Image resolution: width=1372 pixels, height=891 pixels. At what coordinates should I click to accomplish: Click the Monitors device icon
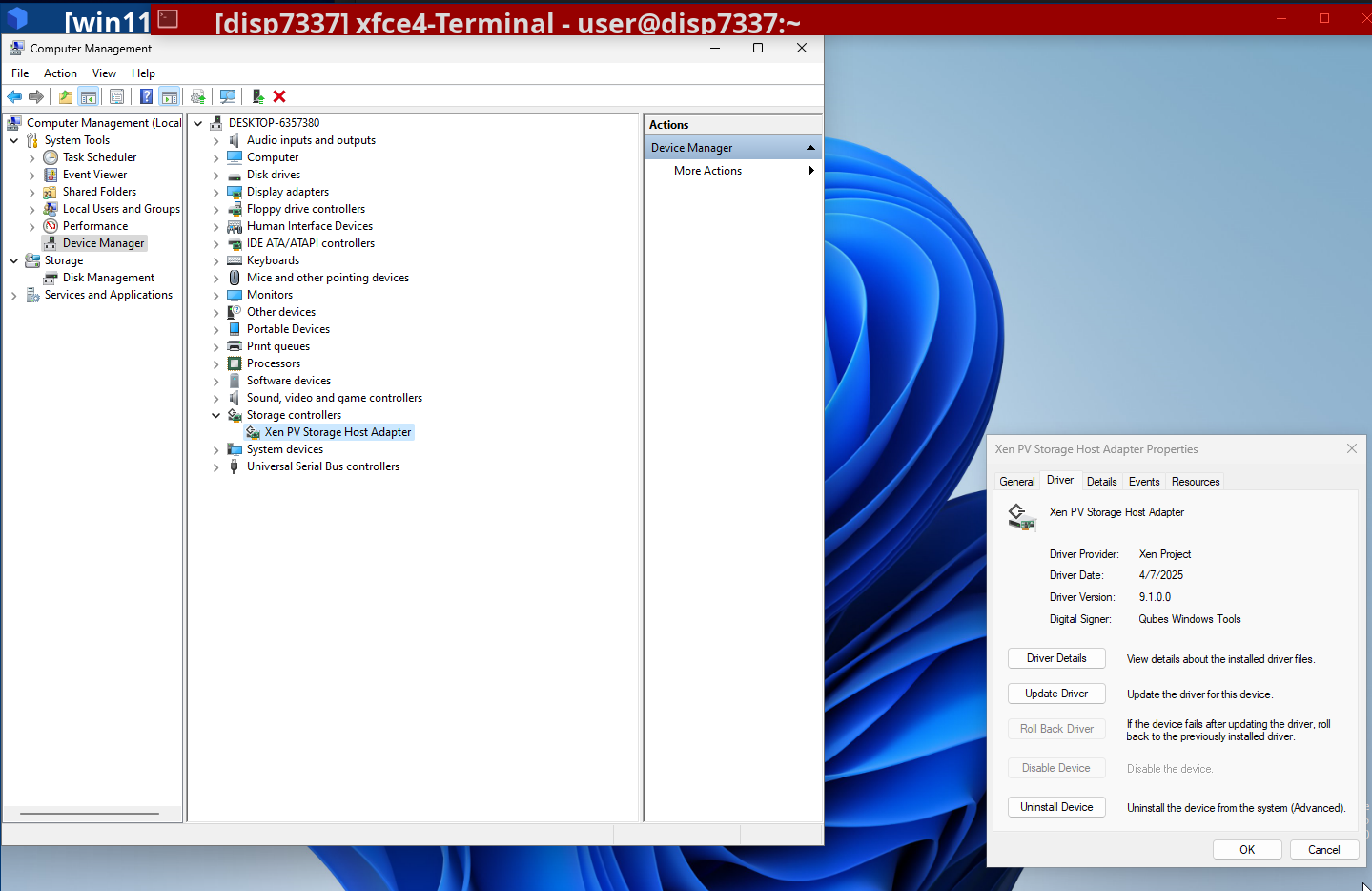point(235,295)
